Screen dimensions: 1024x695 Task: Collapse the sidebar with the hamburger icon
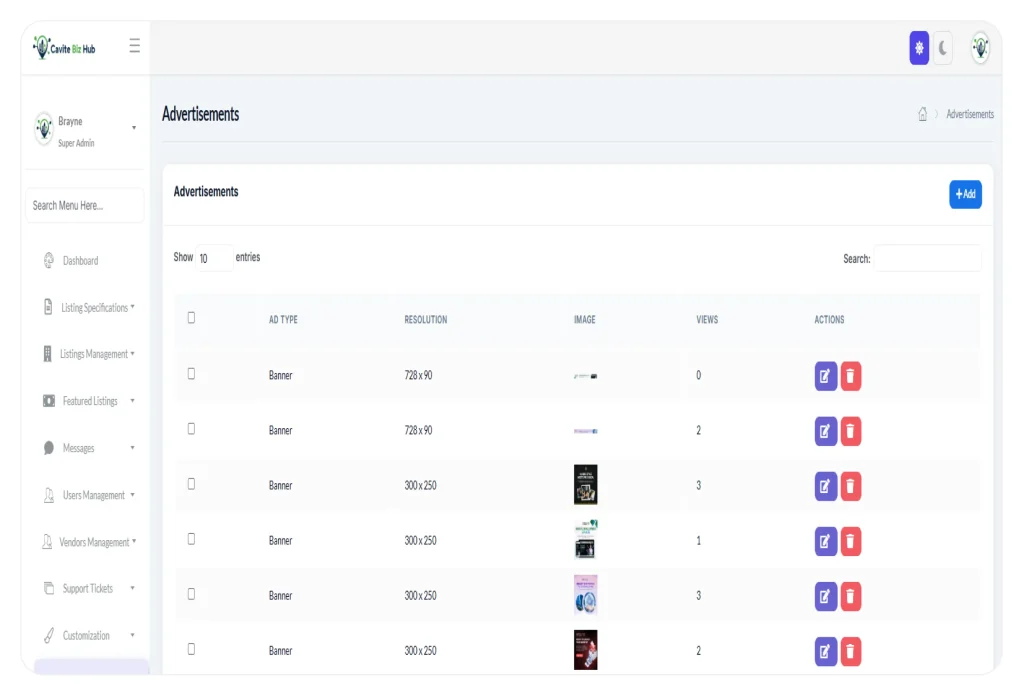pyautogui.click(x=135, y=46)
